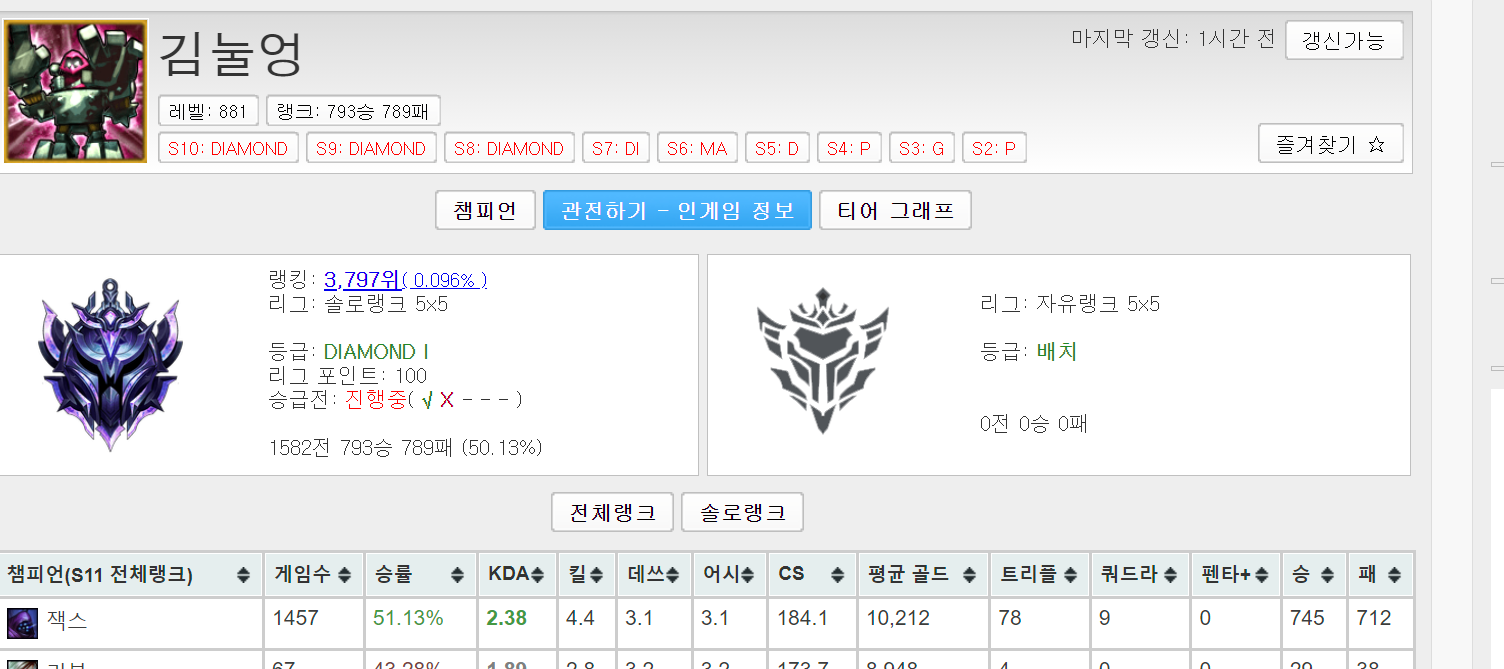Click the 랭크: 793승 789패 badge
Viewport: 1504px width, 669px height.
(x=354, y=110)
